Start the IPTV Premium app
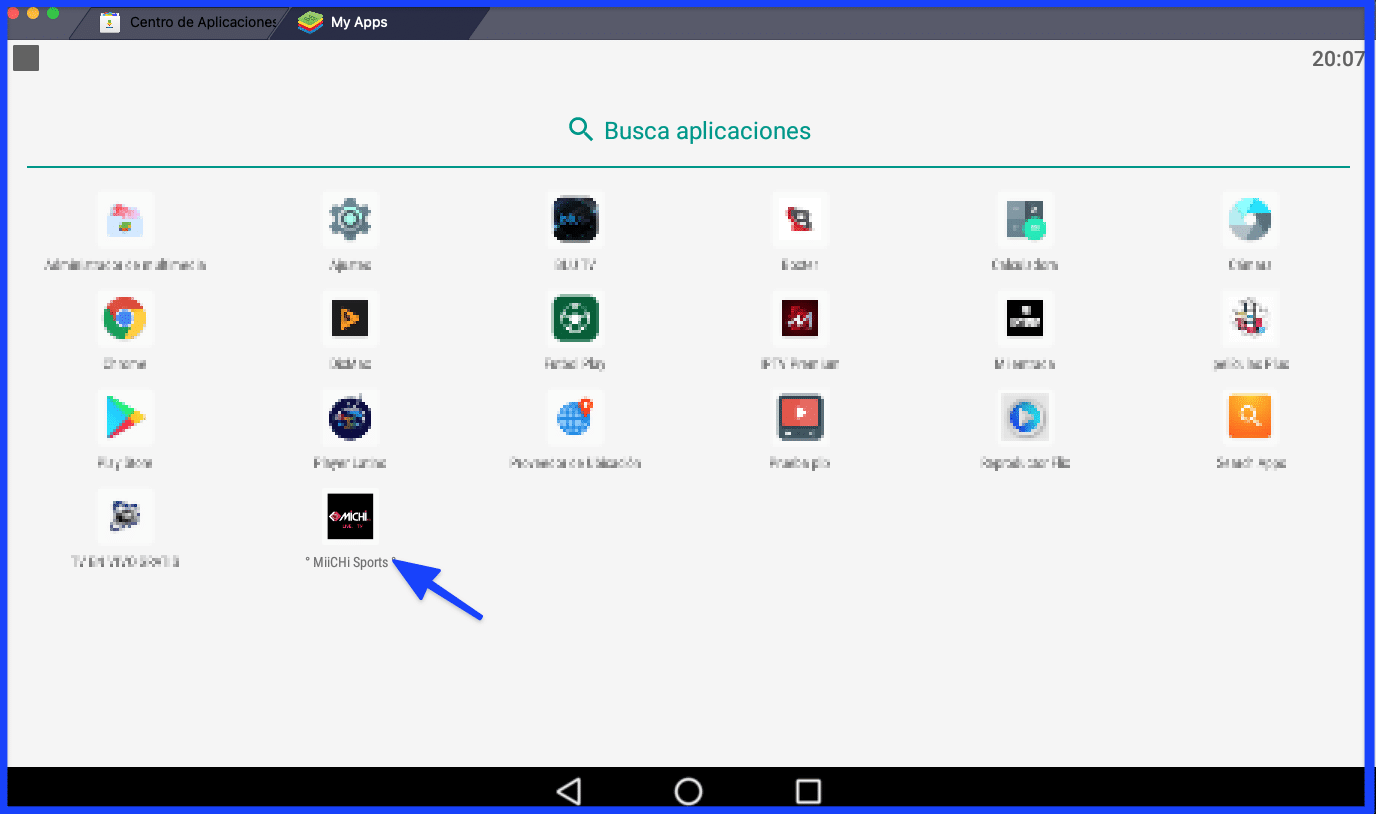The height and width of the screenshot is (814, 1376). pyautogui.click(x=800, y=318)
